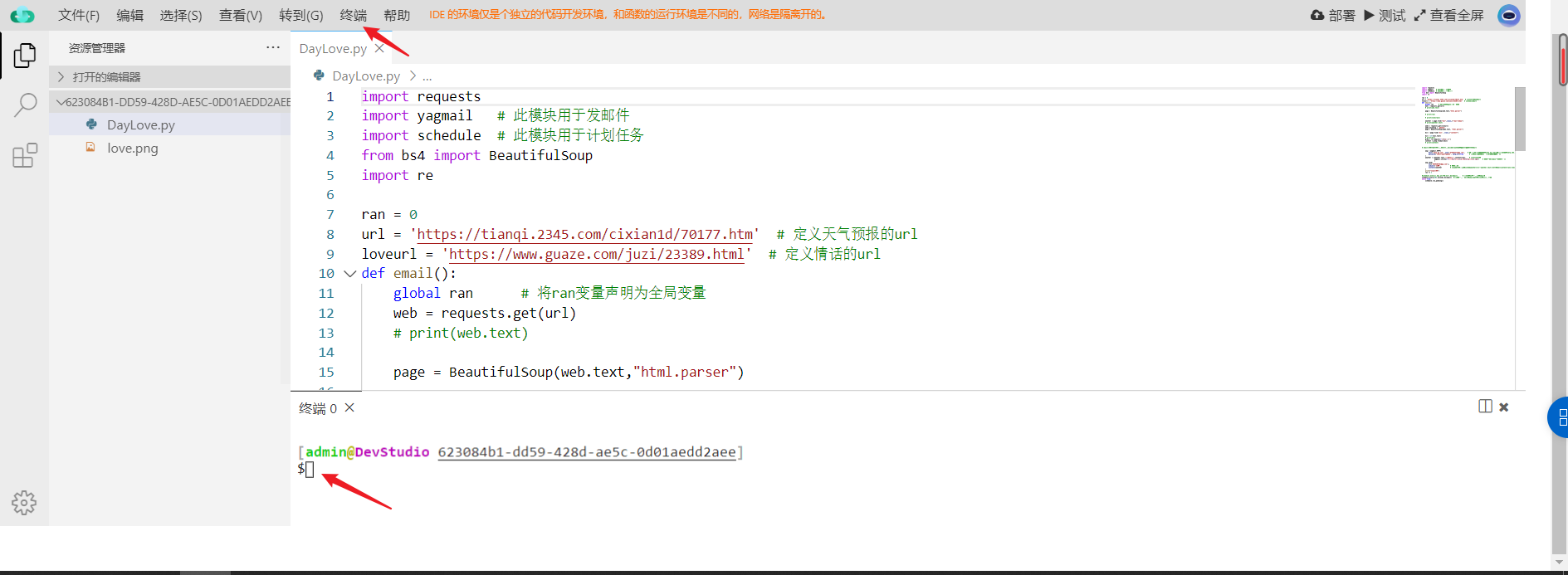Open the 帮助 menu

397,15
